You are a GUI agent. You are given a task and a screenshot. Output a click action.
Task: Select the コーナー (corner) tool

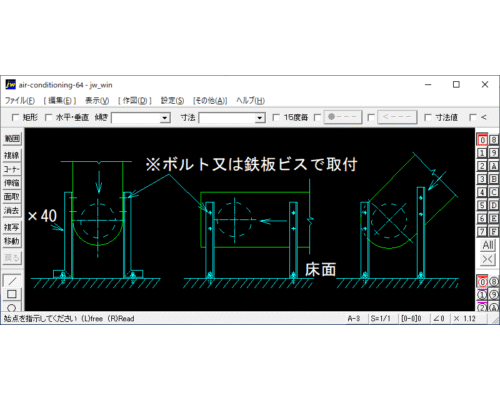coord(12,169)
